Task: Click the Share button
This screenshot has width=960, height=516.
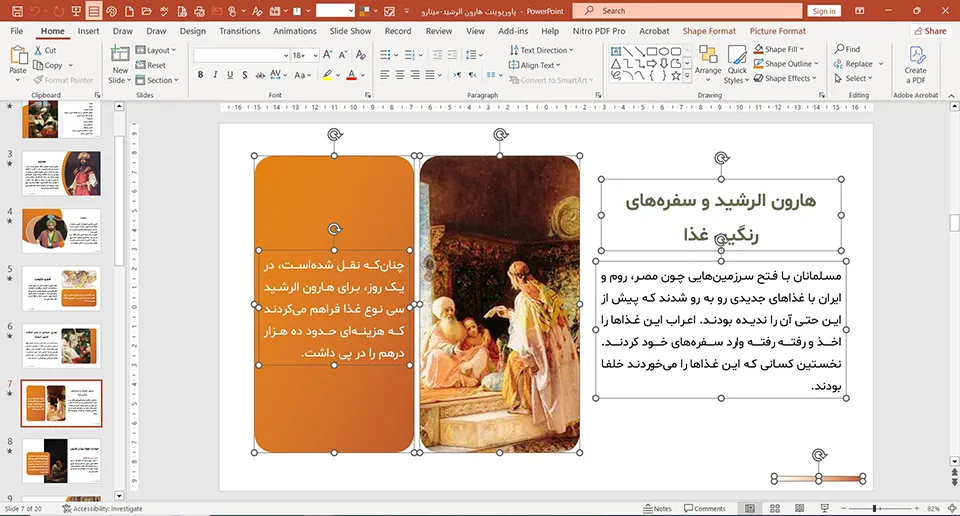Action: 929,31
